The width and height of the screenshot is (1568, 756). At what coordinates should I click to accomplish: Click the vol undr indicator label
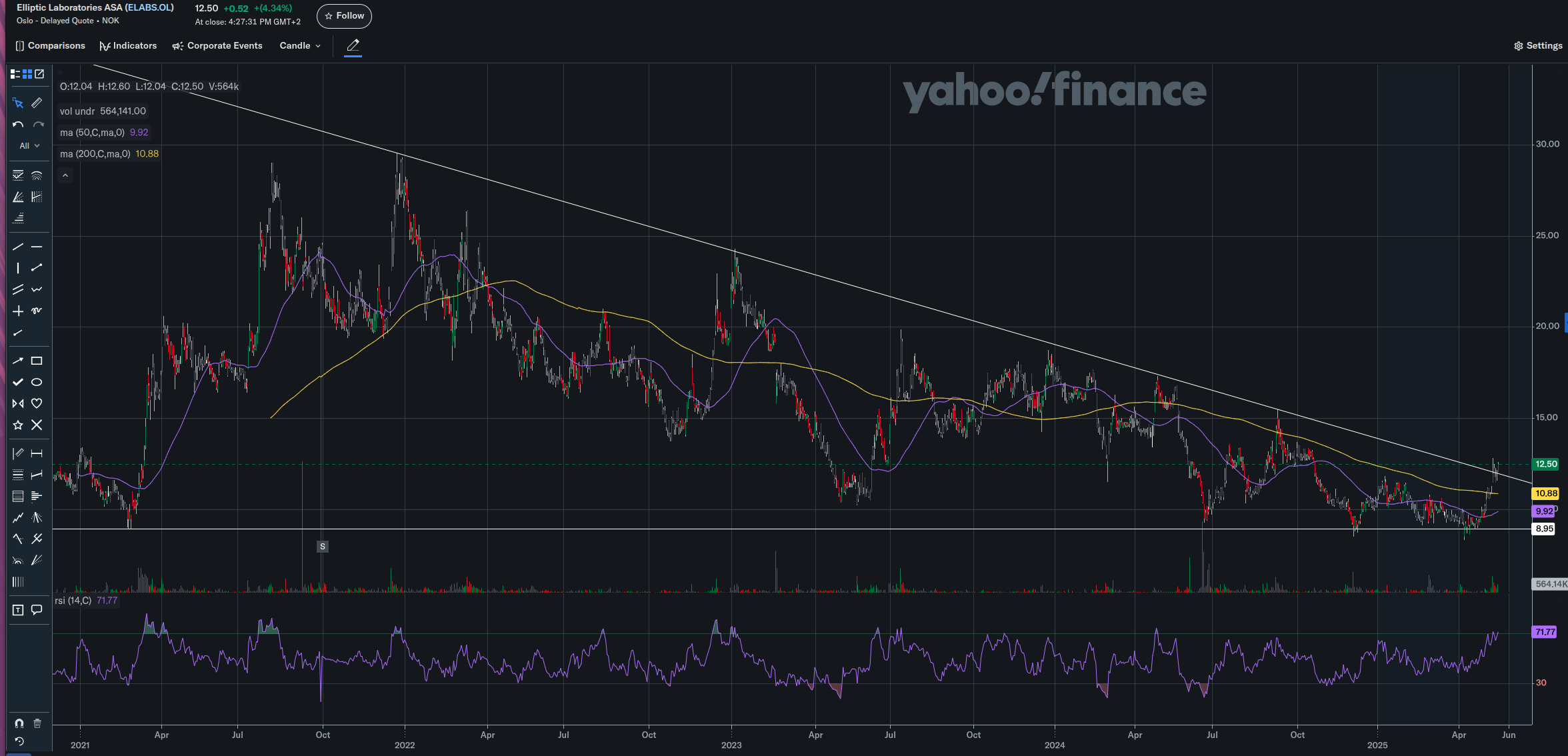pos(77,111)
